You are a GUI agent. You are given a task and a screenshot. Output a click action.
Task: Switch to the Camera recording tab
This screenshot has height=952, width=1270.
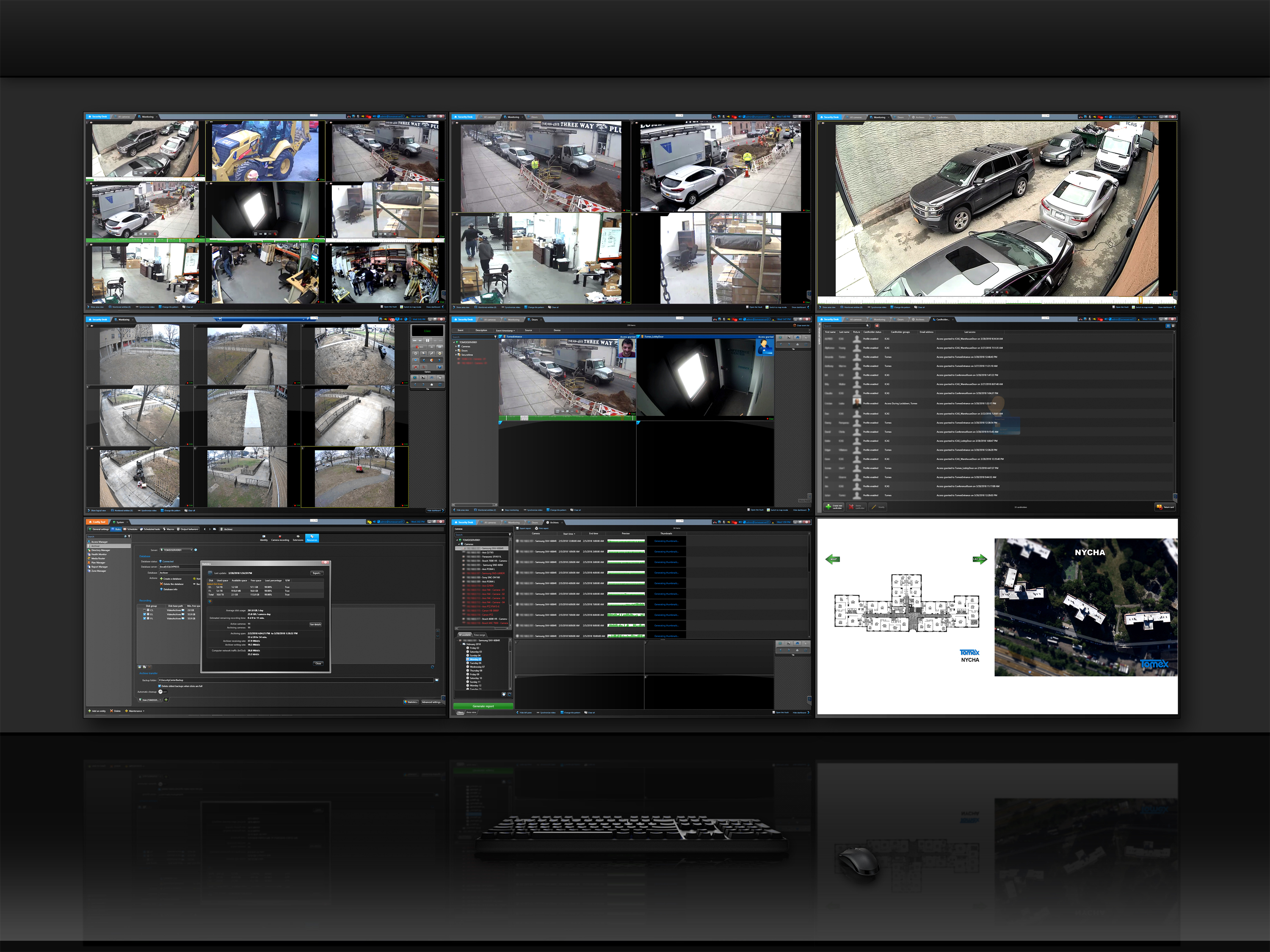click(x=280, y=538)
